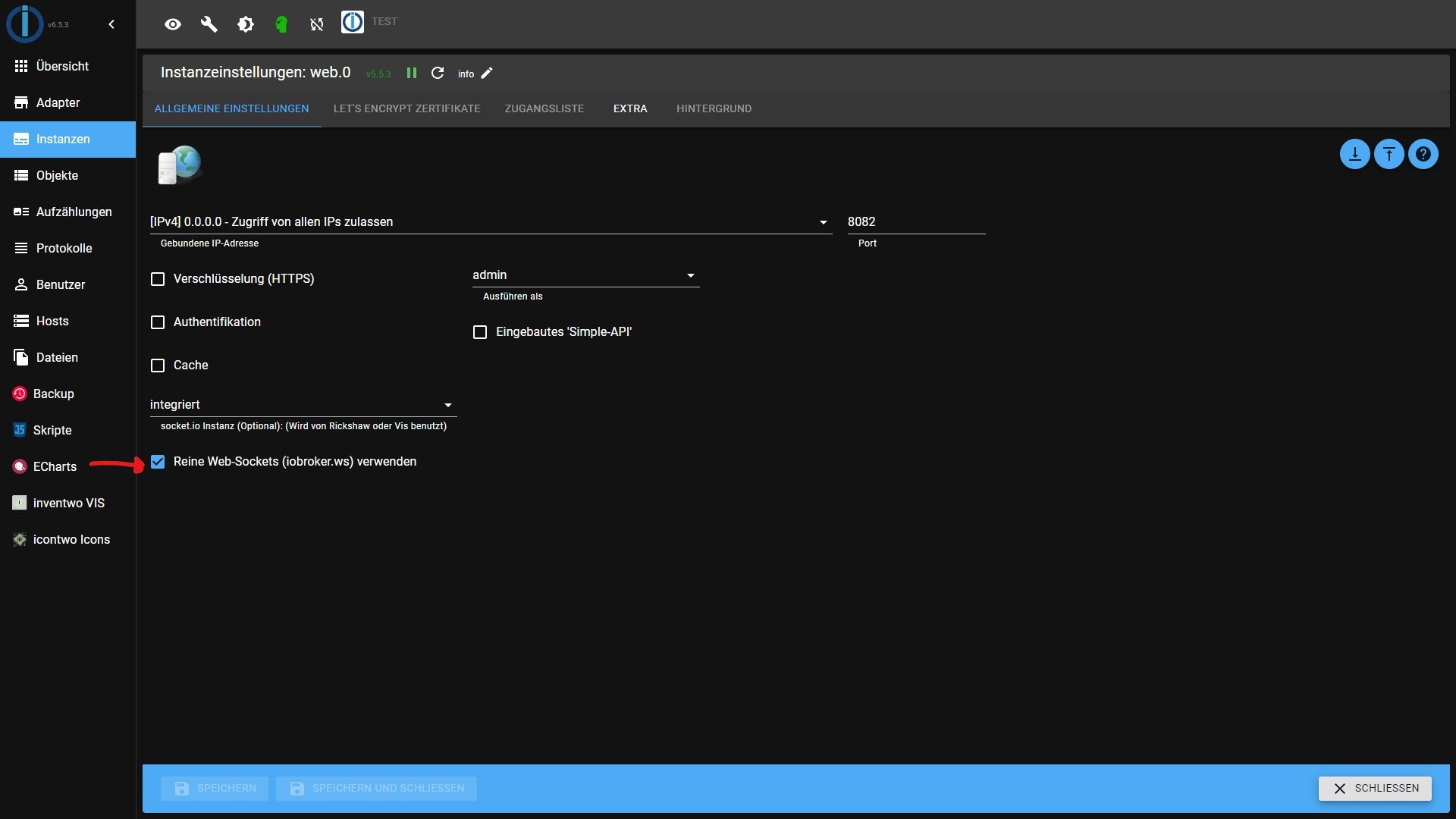Open the wrench expert settings icon

click(x=209, y=24)
